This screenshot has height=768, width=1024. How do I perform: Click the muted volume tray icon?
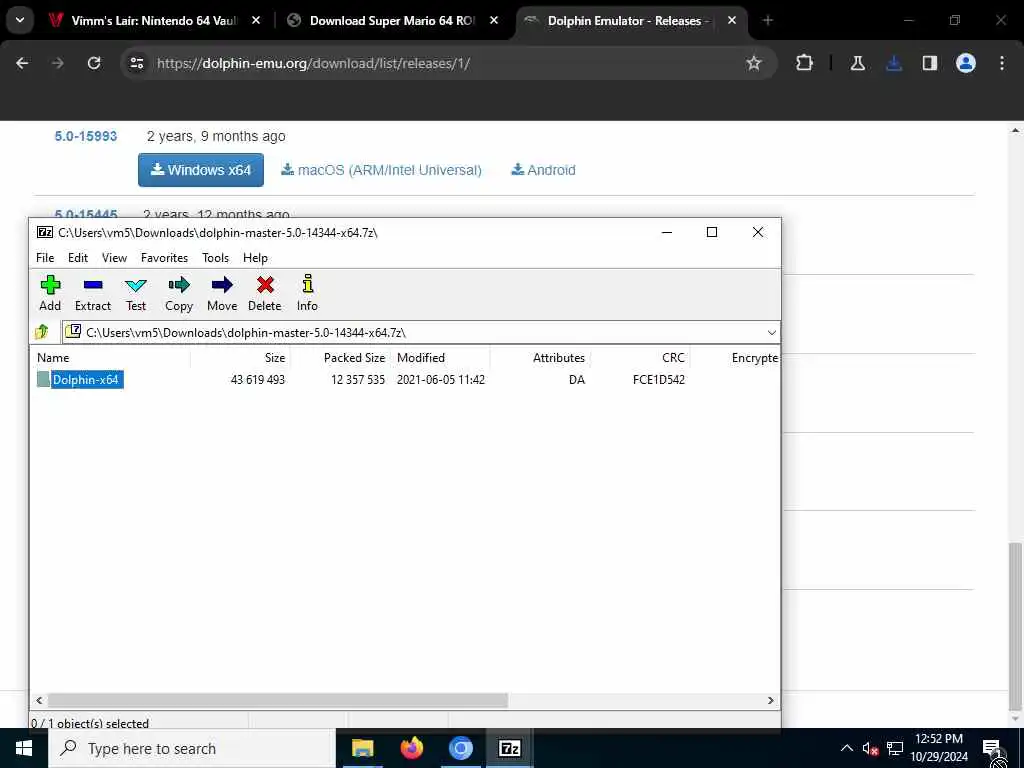point(870,748)
